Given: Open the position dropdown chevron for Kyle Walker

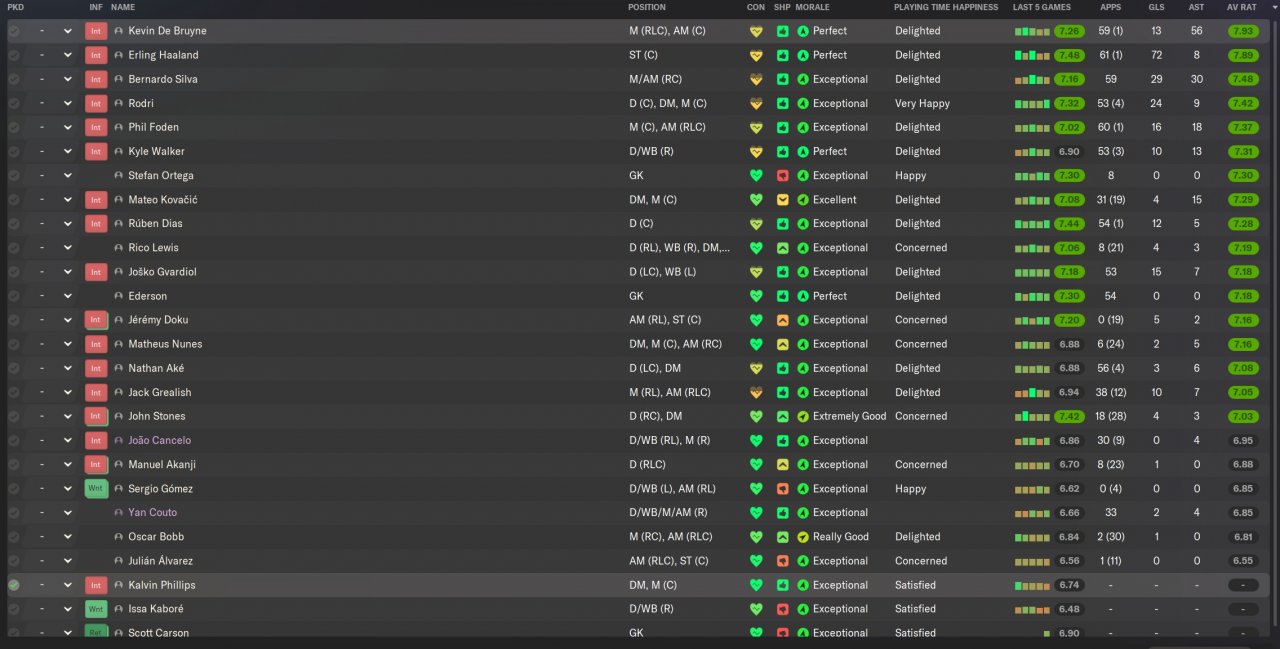Looking at the screenshot, I should (68, 152).
